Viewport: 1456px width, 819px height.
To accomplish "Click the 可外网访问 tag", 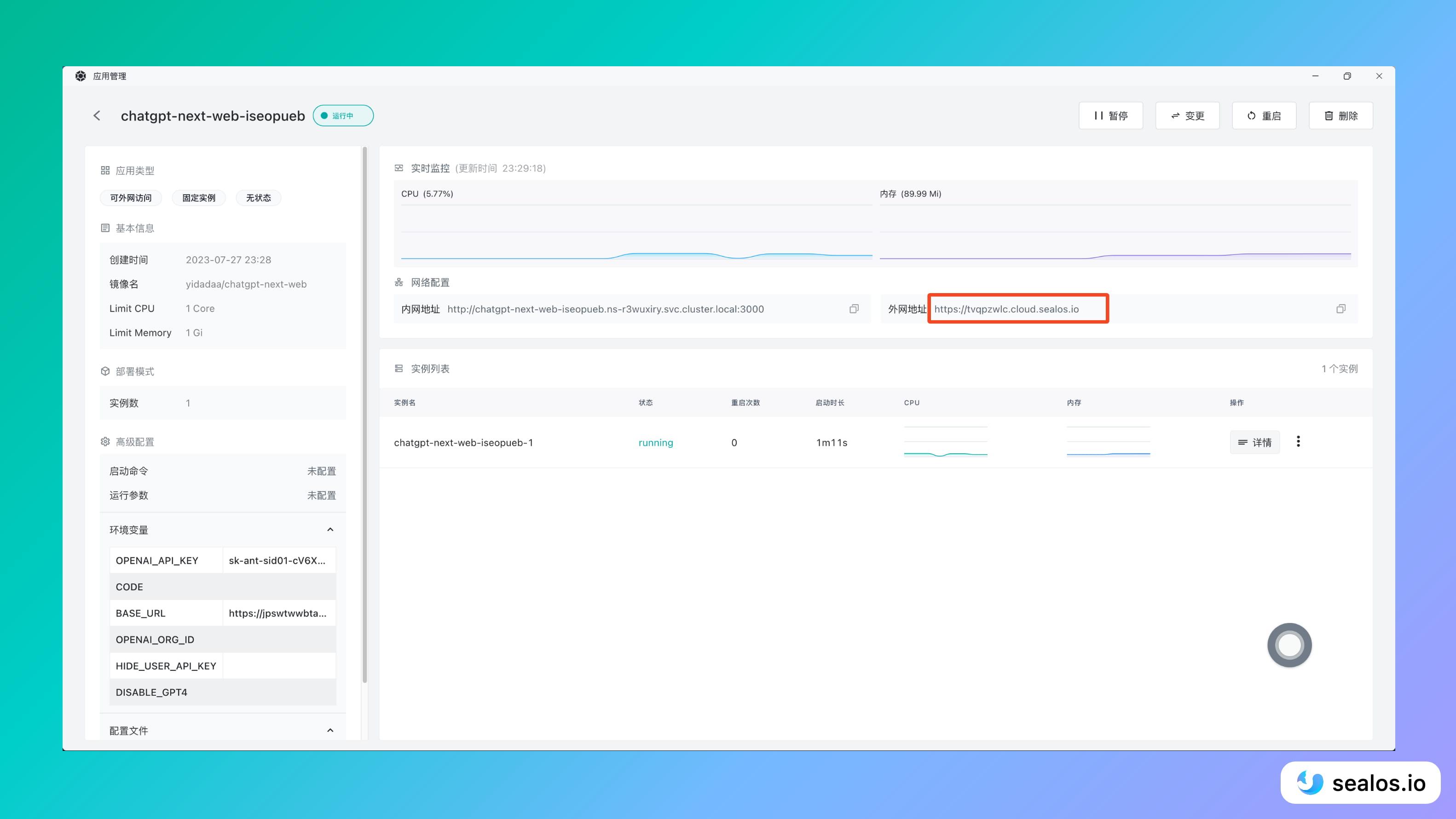I will click(x=131, y=198).
